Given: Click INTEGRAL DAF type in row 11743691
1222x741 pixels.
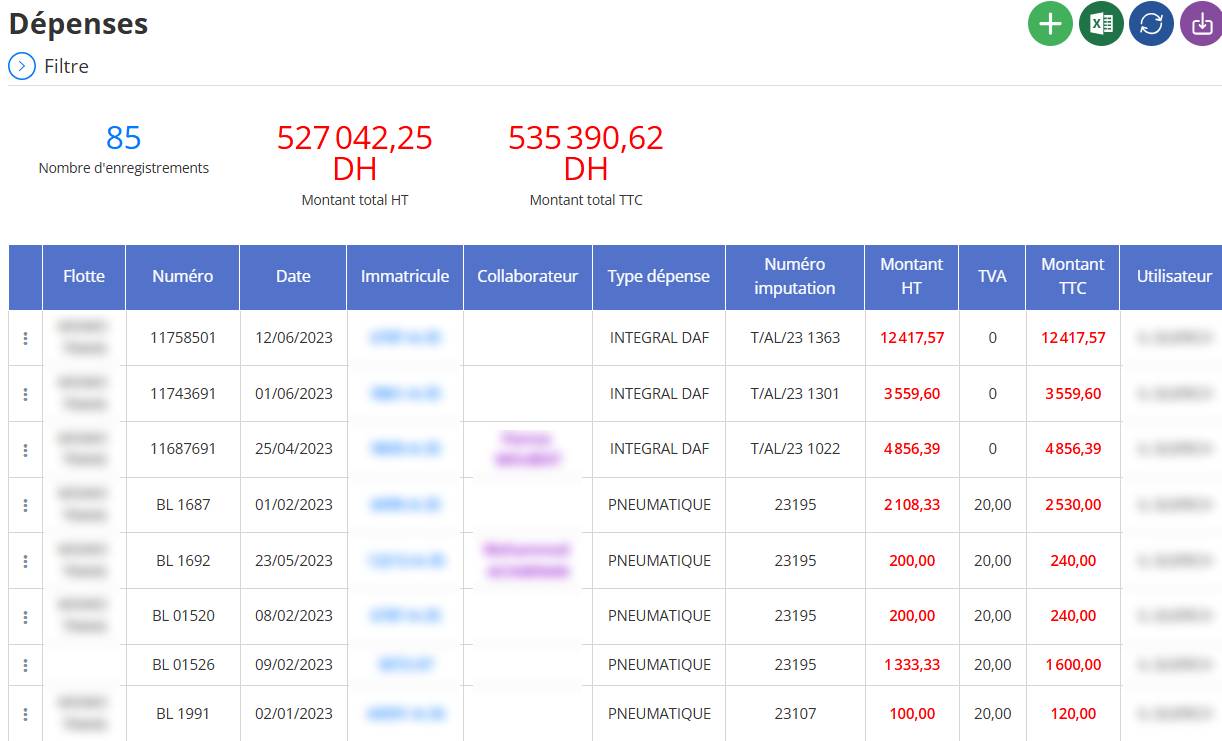Looking at the screenshot, I should pos(659,394).
